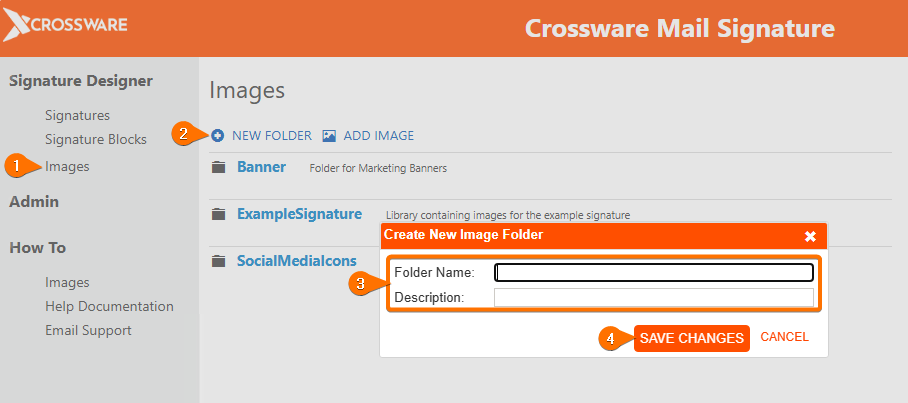Screen dimensions: 908x403
Task: Click the Add Image picture icon
Action: (329, 136)
